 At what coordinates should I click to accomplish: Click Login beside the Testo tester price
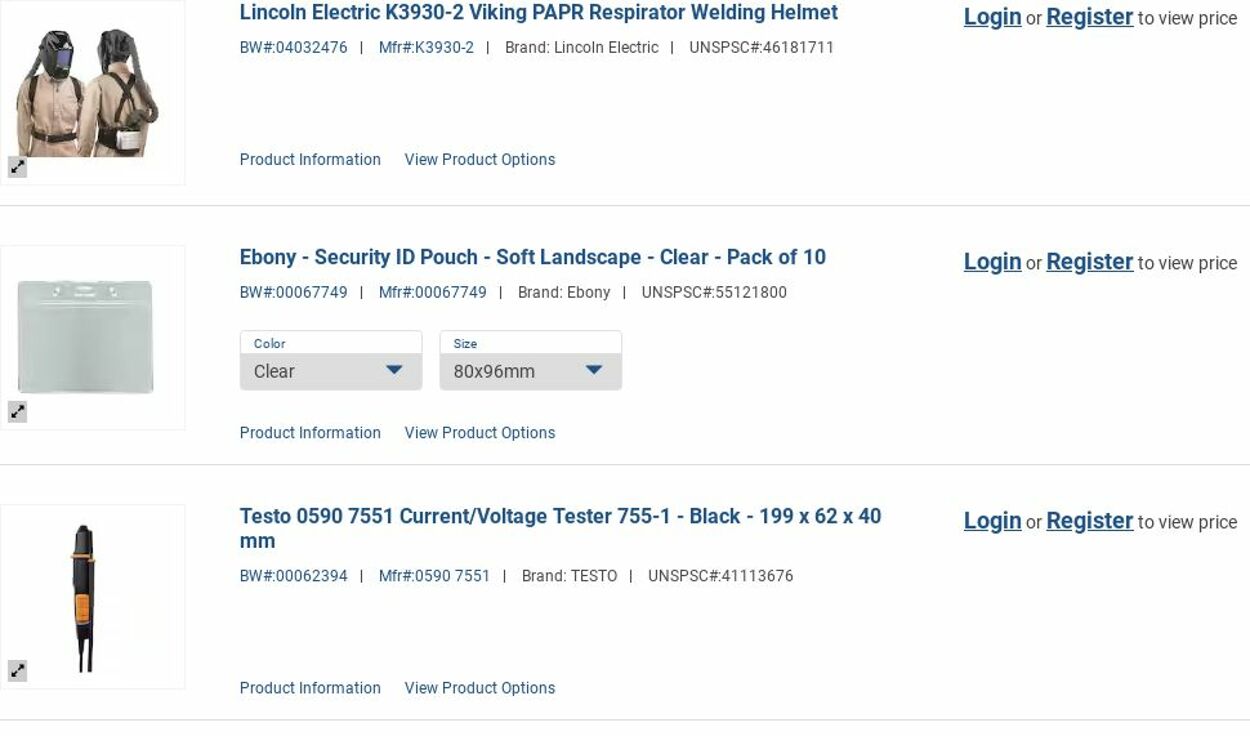click(x=992, y=521)
